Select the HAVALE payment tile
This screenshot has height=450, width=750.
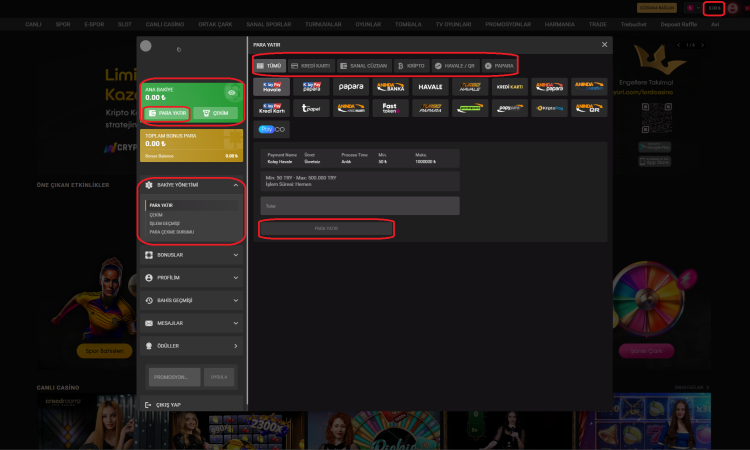[430, 87]
